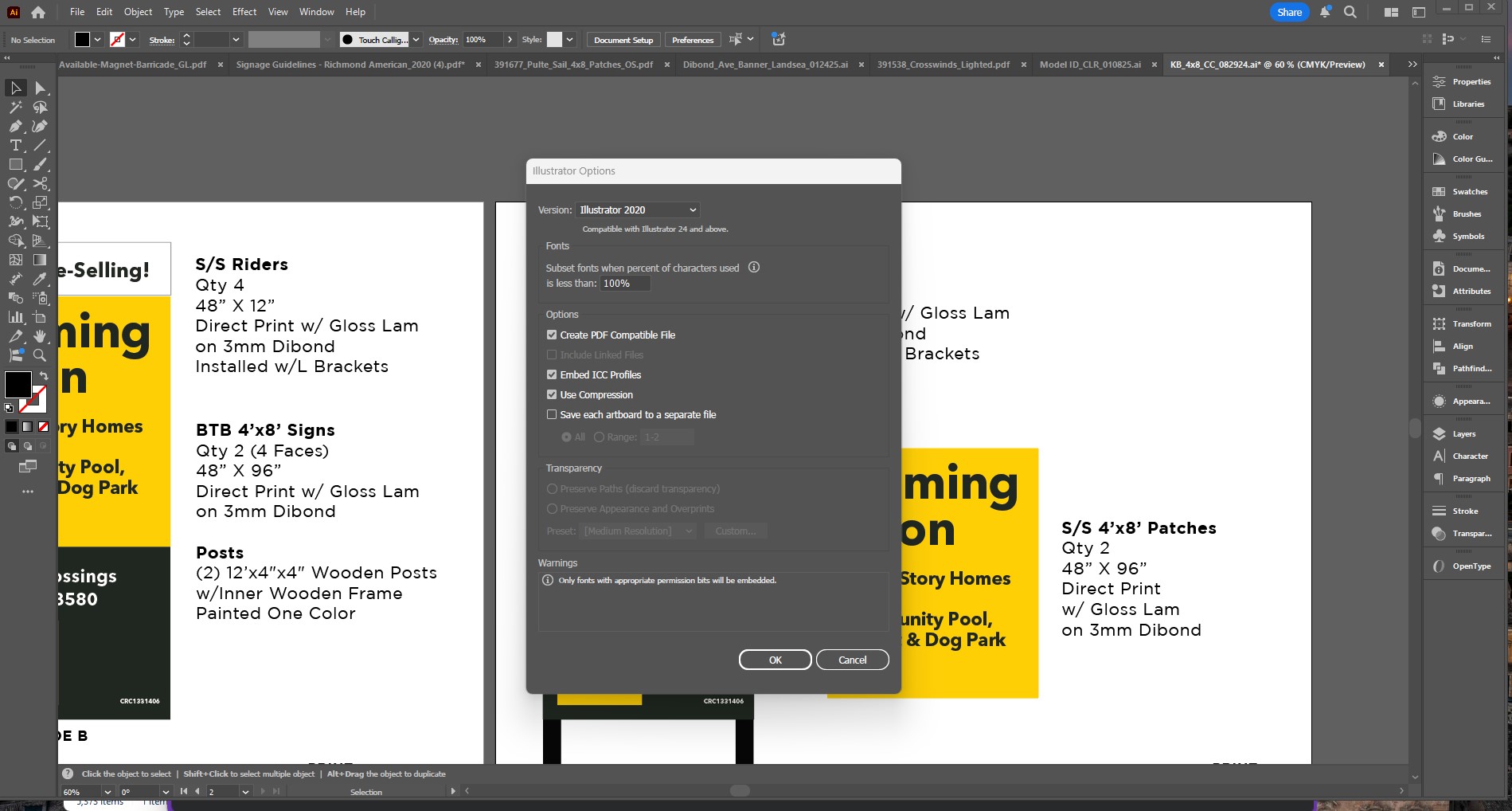
Task: Open the Window menu
Action: [316, 11]
